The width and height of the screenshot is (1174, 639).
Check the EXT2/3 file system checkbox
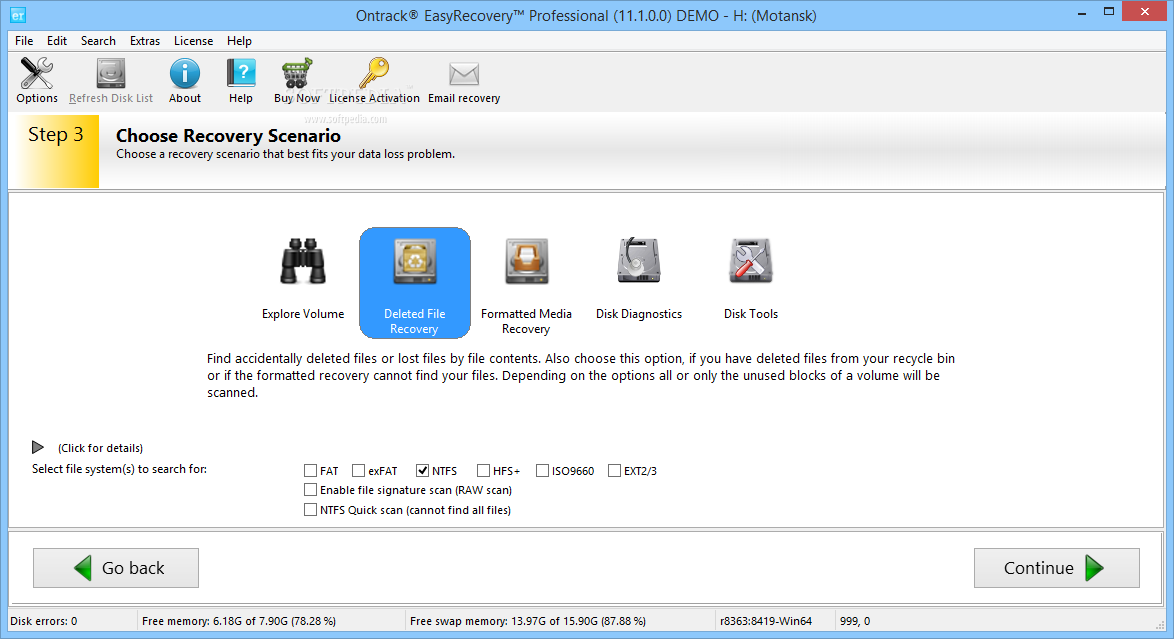coord(614,470)
